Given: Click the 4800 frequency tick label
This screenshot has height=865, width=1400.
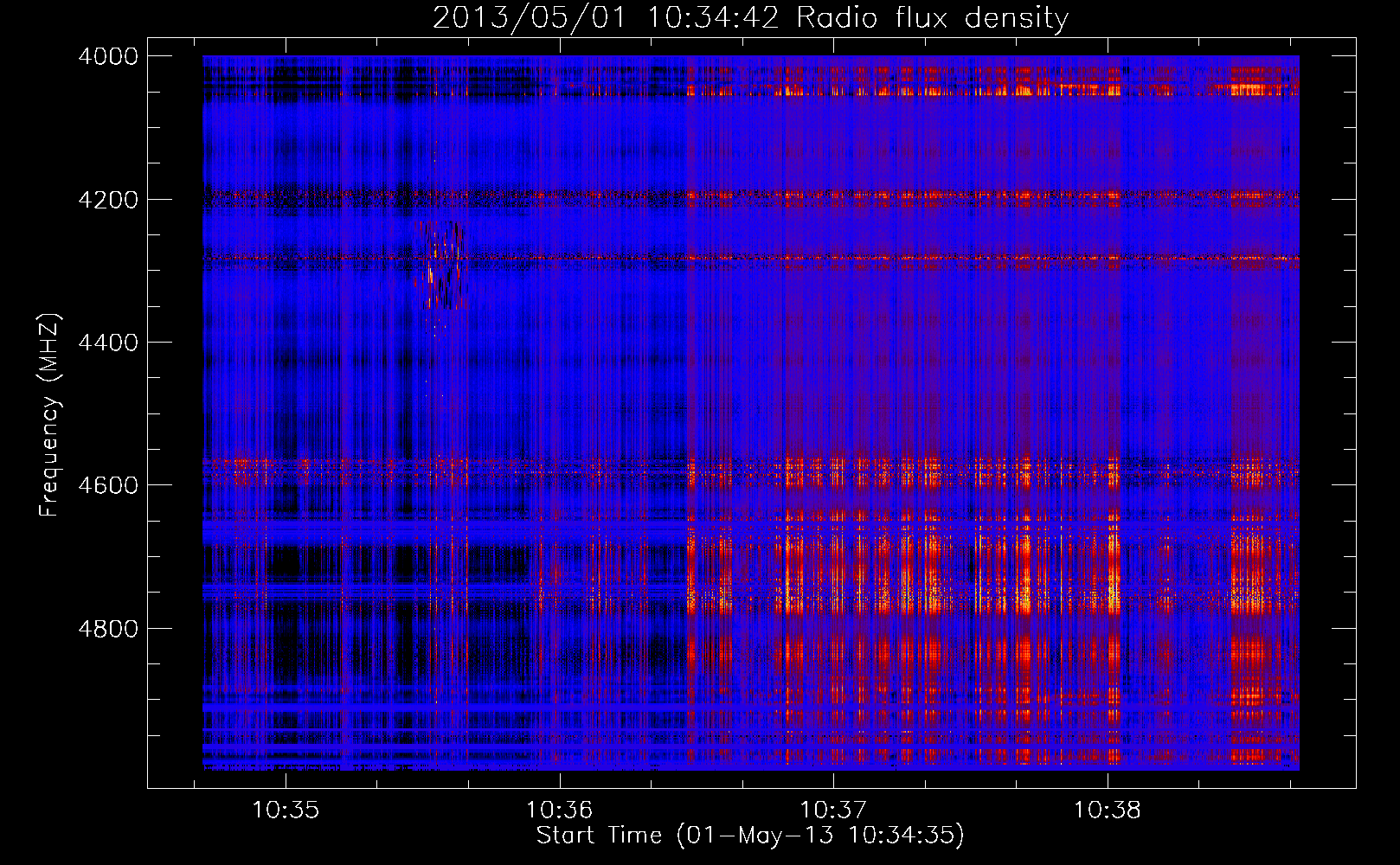Looking at the screenshot, I should pyautogui.click(x=108, y=628).
